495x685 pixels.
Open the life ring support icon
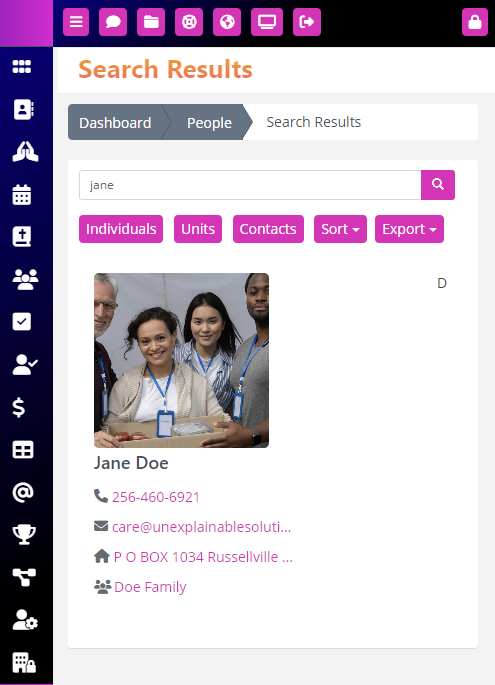tap(189, 22)
